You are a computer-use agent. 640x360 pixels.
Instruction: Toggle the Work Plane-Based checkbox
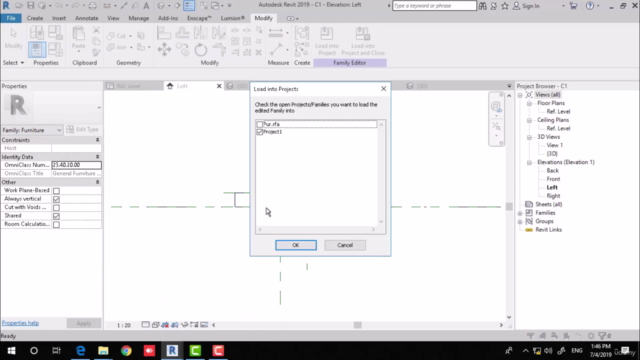pyautogui.click(x=56, y=191)
